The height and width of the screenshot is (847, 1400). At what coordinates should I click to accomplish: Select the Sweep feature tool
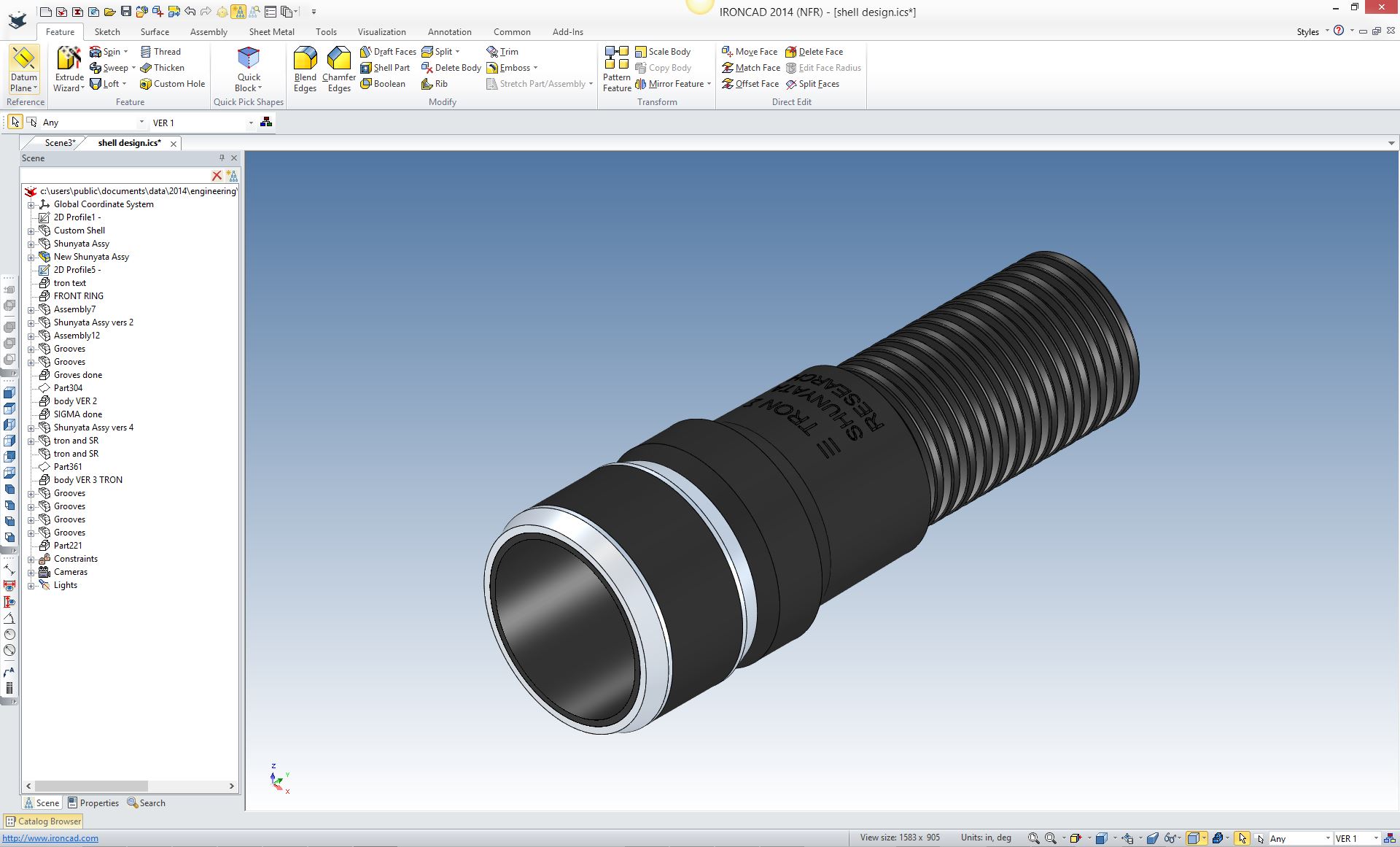pos(112,68)
